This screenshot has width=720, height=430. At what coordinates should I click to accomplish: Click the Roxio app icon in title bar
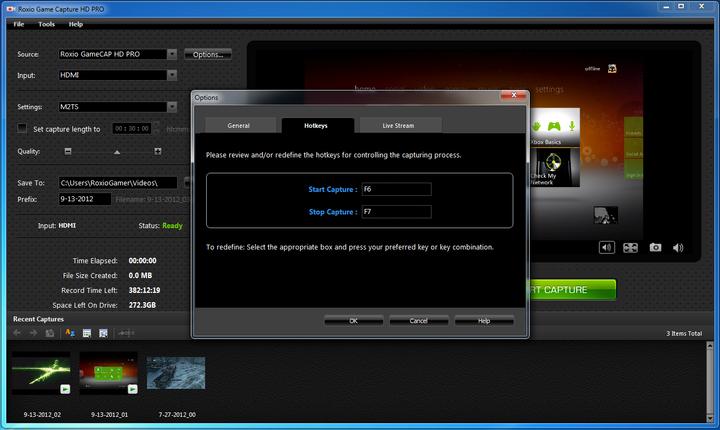point(10,9)
